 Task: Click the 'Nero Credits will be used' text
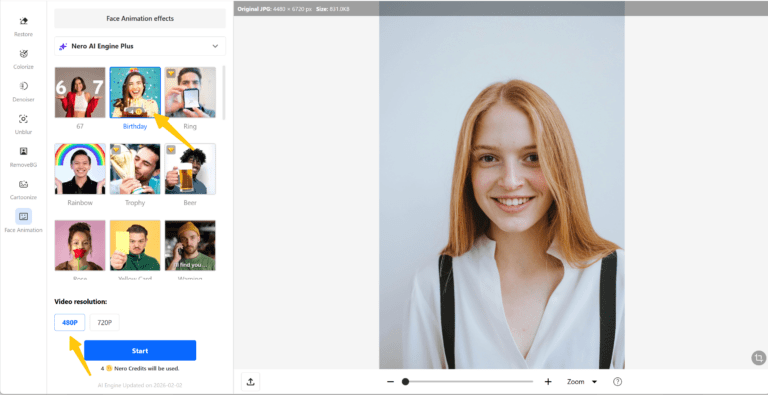click(x=146, y=369)
